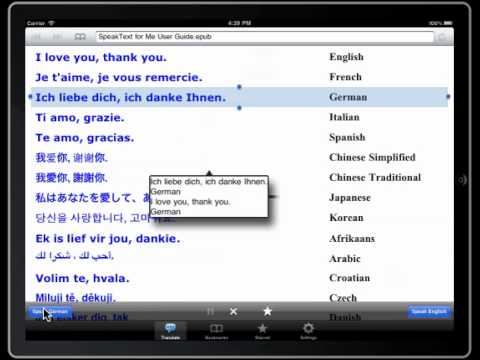Click 'Ich liebe dich' line in popup
This screenshot has width=480, height=360.
click(208, 182)
